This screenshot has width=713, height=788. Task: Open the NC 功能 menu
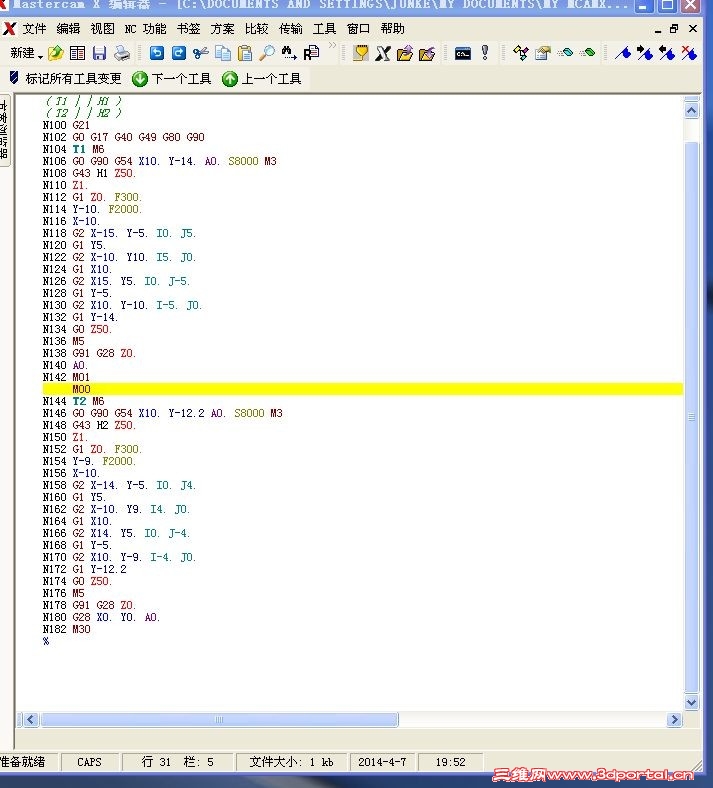coord(145,29)
